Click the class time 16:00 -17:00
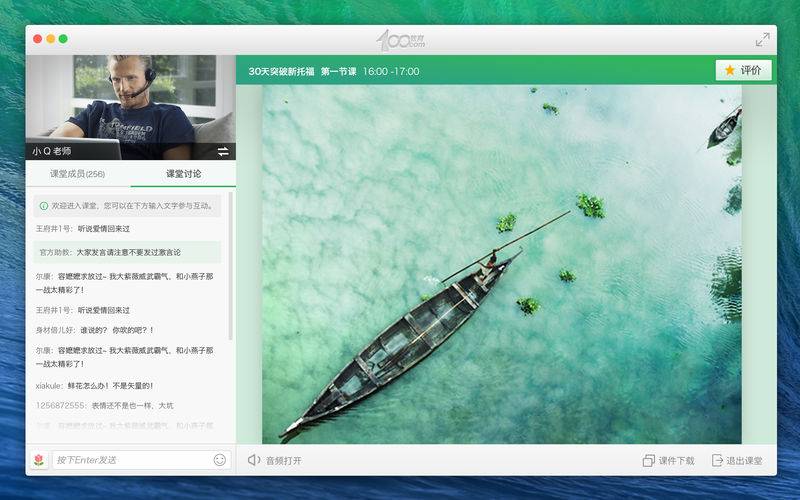 (391, 71)
